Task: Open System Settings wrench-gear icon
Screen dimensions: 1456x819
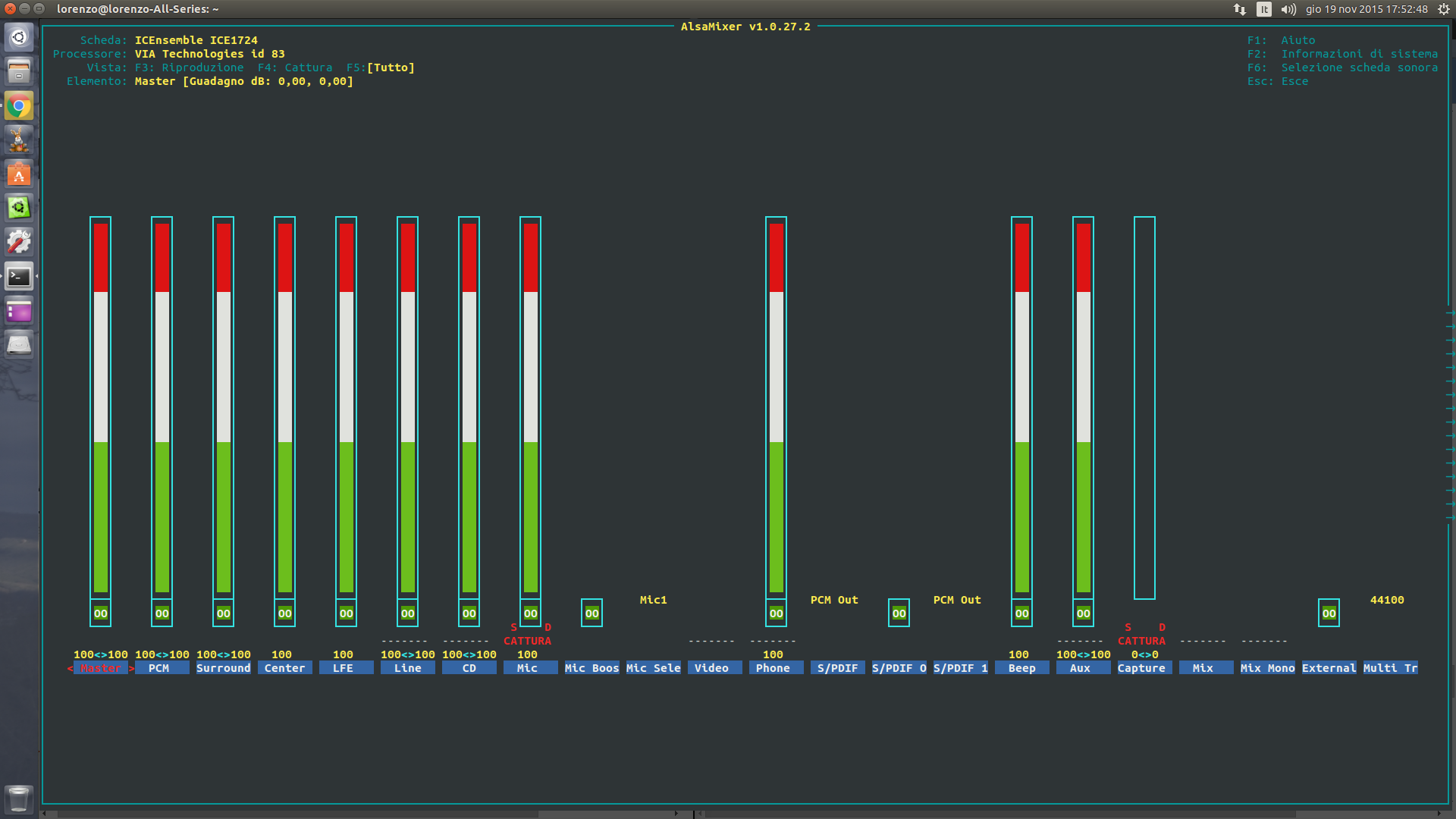Action: pyautogui.click(x=19, y=243)
